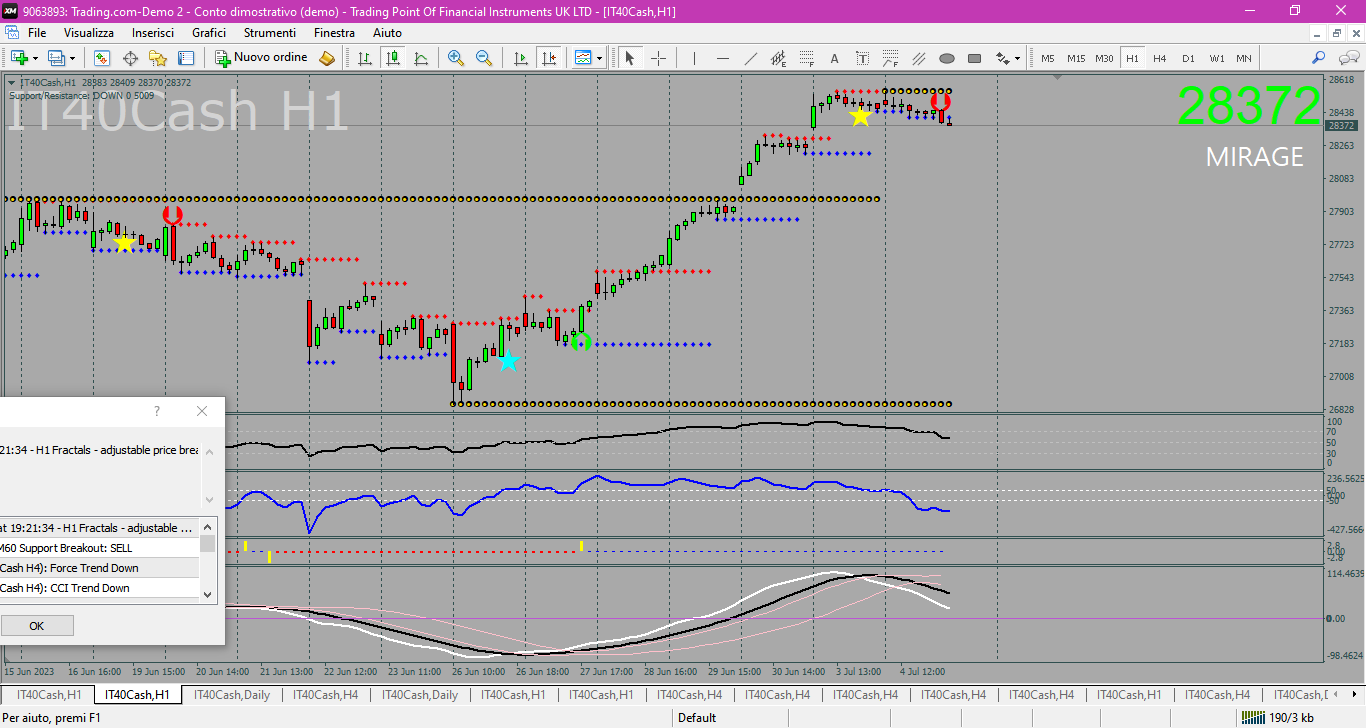Switch timeframe to W1

(1216, 58)
